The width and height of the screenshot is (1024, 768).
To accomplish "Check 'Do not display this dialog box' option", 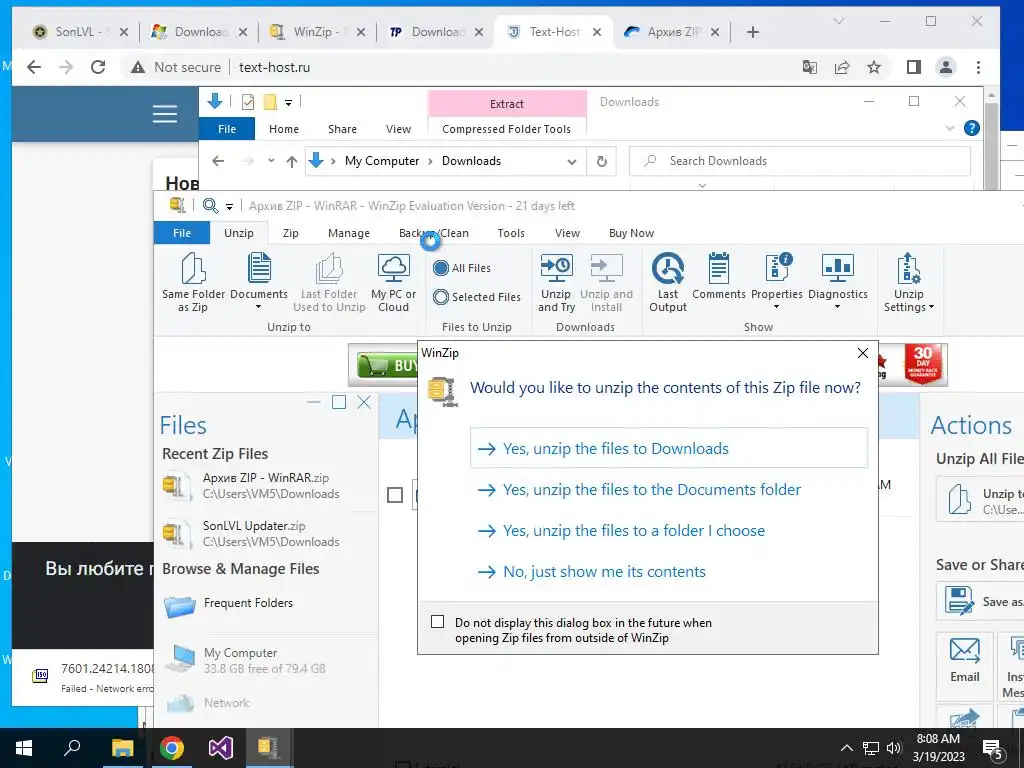I will click(438, 622).
